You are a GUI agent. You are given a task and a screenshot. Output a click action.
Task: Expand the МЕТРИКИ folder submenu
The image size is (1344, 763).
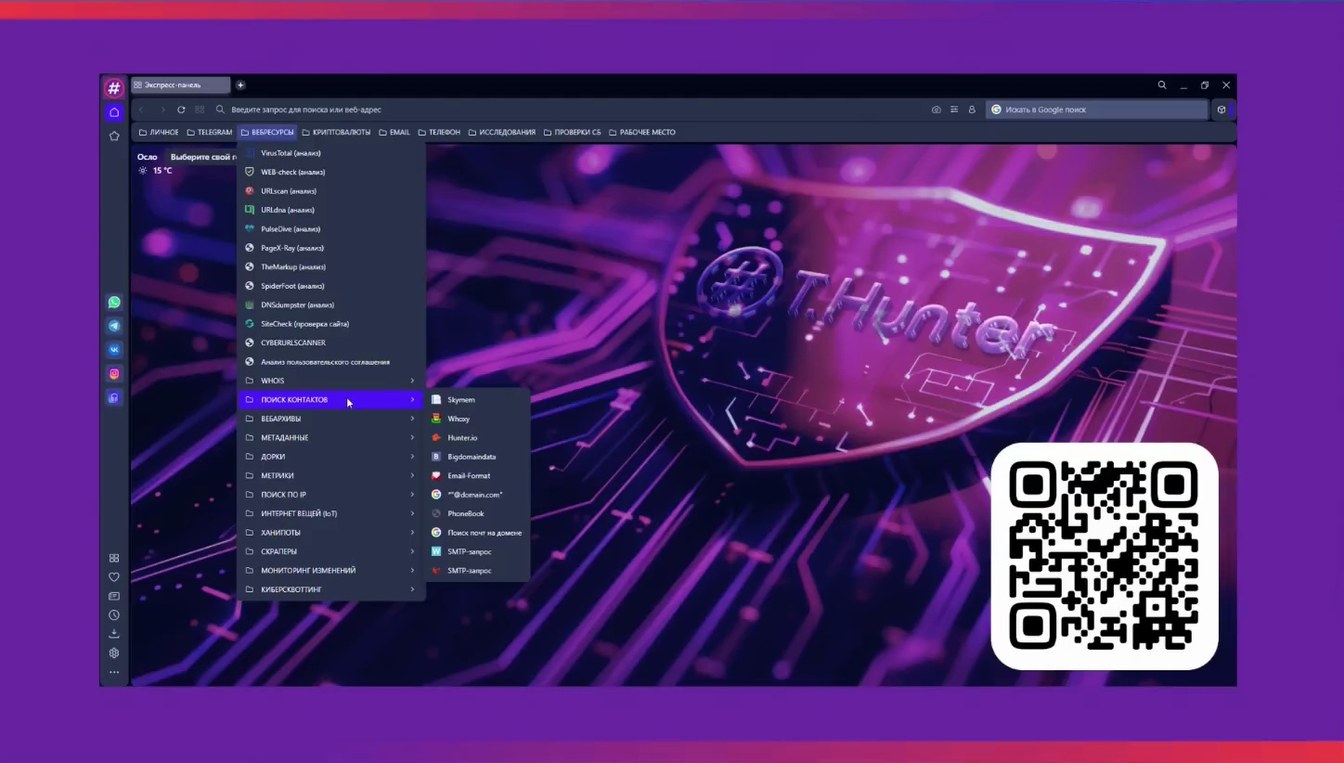tap(331, 476)
